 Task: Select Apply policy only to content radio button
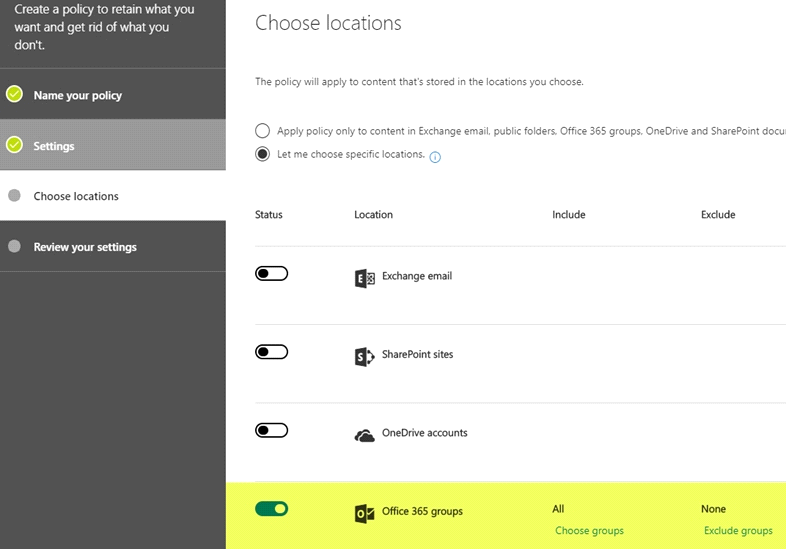coord(262,131)
